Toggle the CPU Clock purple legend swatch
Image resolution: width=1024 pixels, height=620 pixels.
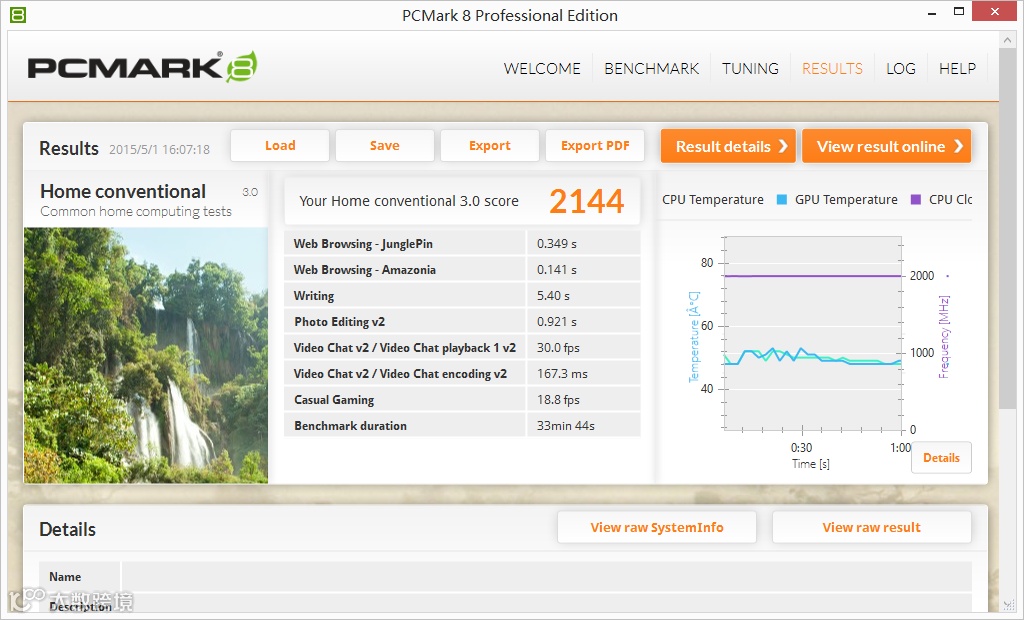pyautogui.click(x=916, y=200)
